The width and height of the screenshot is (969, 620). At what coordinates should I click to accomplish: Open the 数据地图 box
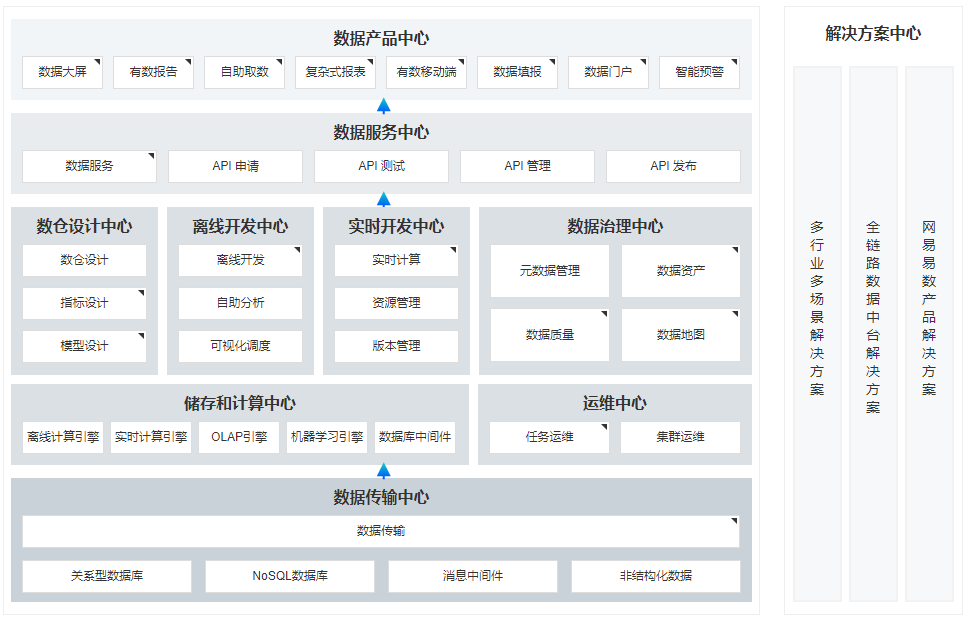(x=680, y=335)
